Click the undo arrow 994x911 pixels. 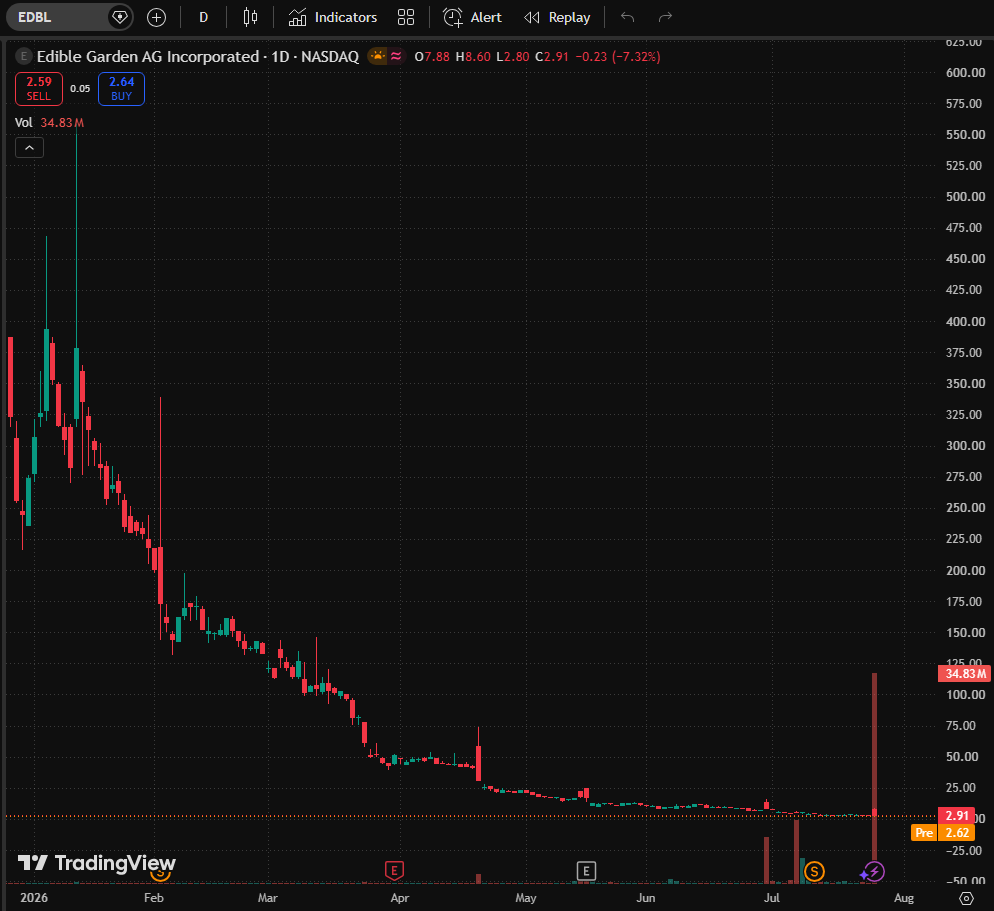(x=628, y=17)
